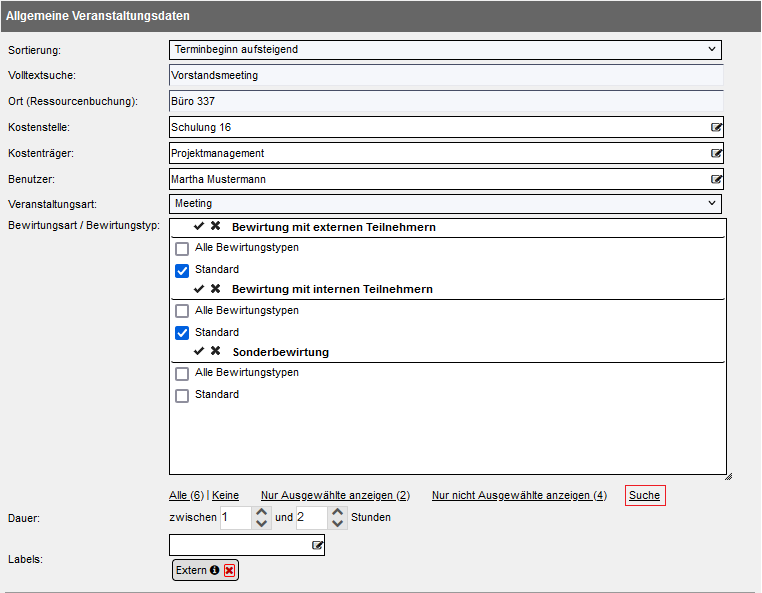Click the Sonderbewirtung heading
This screenshot has width=762, height=593.
[x=281, y=352]
